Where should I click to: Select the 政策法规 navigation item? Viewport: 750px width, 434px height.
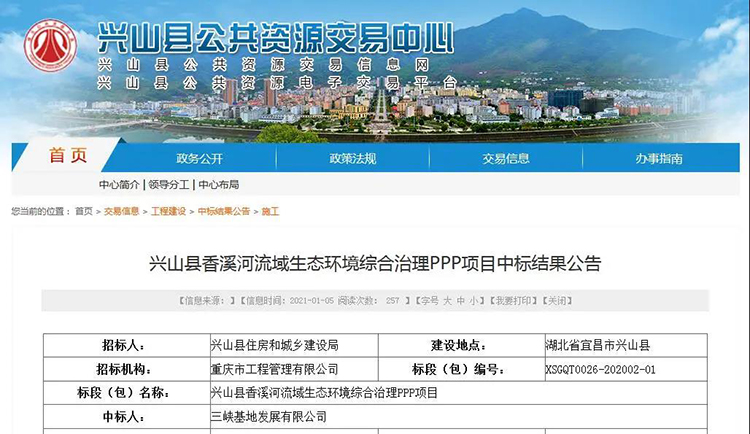[x=353, y=158]
